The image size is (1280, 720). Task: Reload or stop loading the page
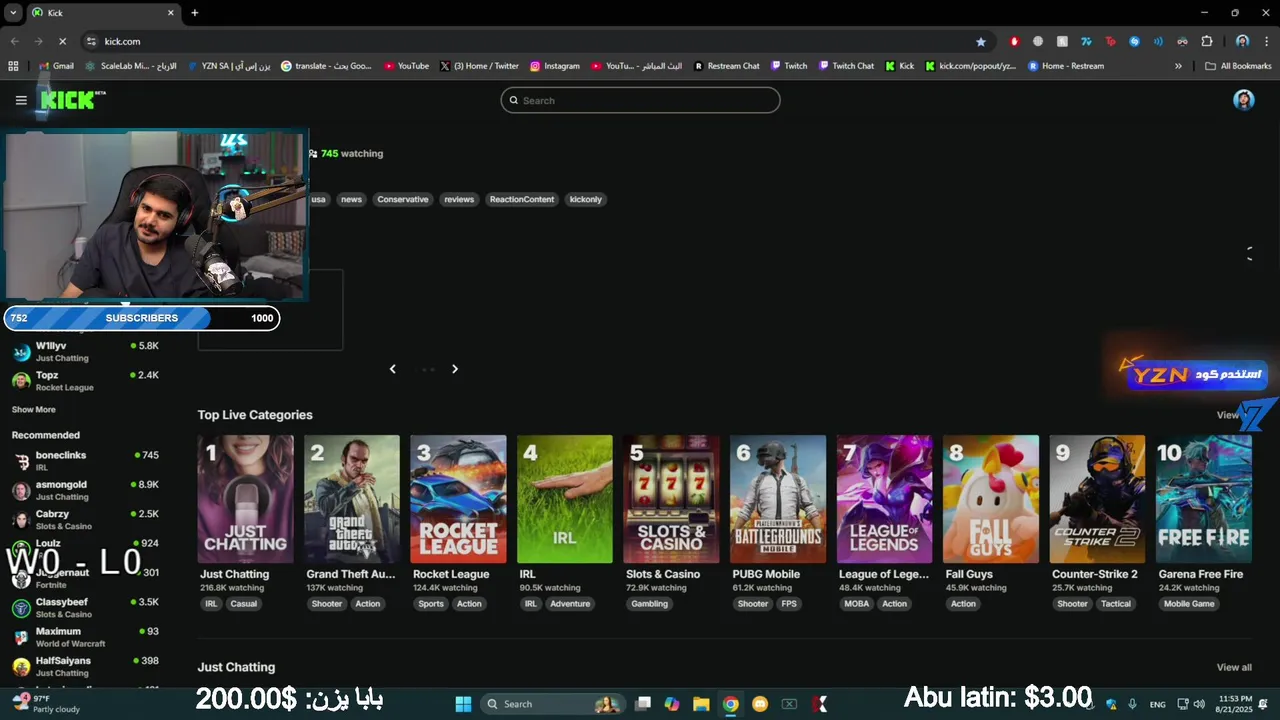(x=62, y=41)
